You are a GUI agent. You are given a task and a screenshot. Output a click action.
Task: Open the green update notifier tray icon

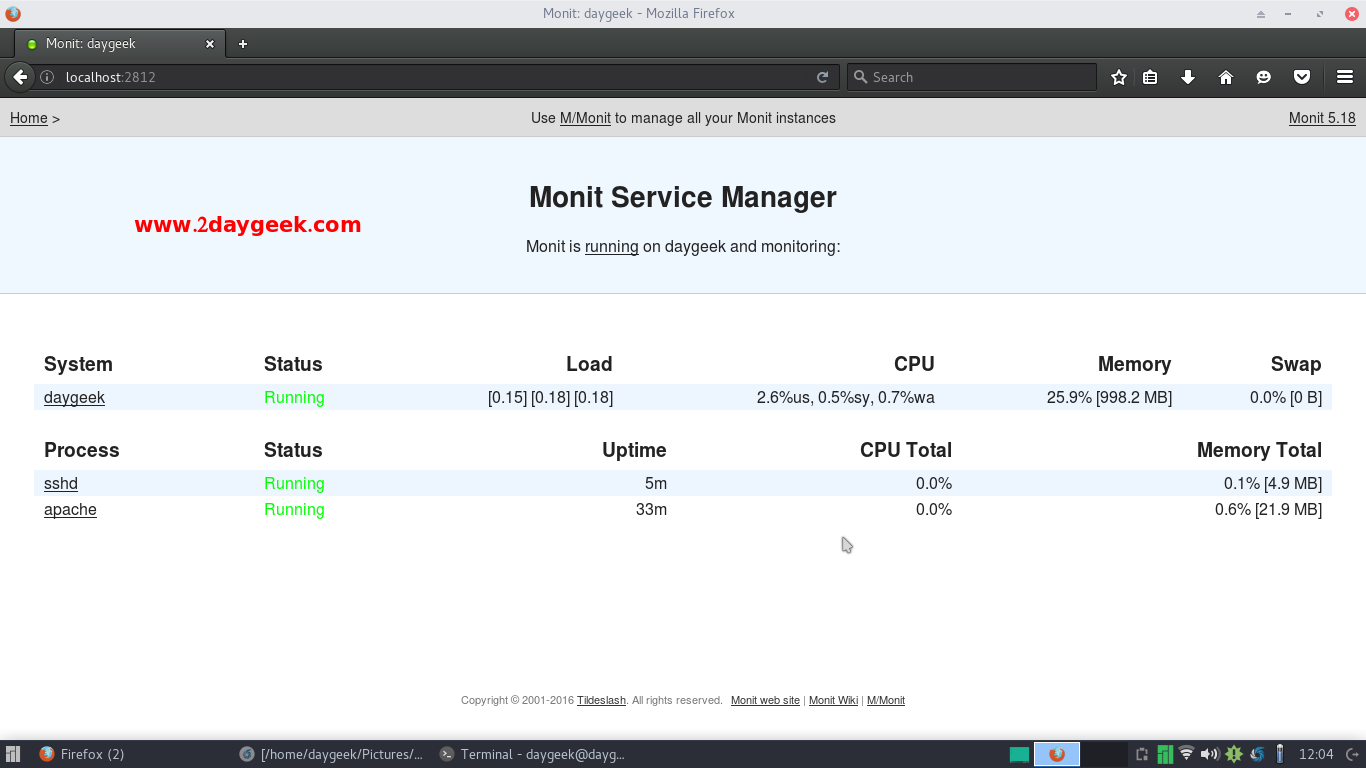point(1234,754)
